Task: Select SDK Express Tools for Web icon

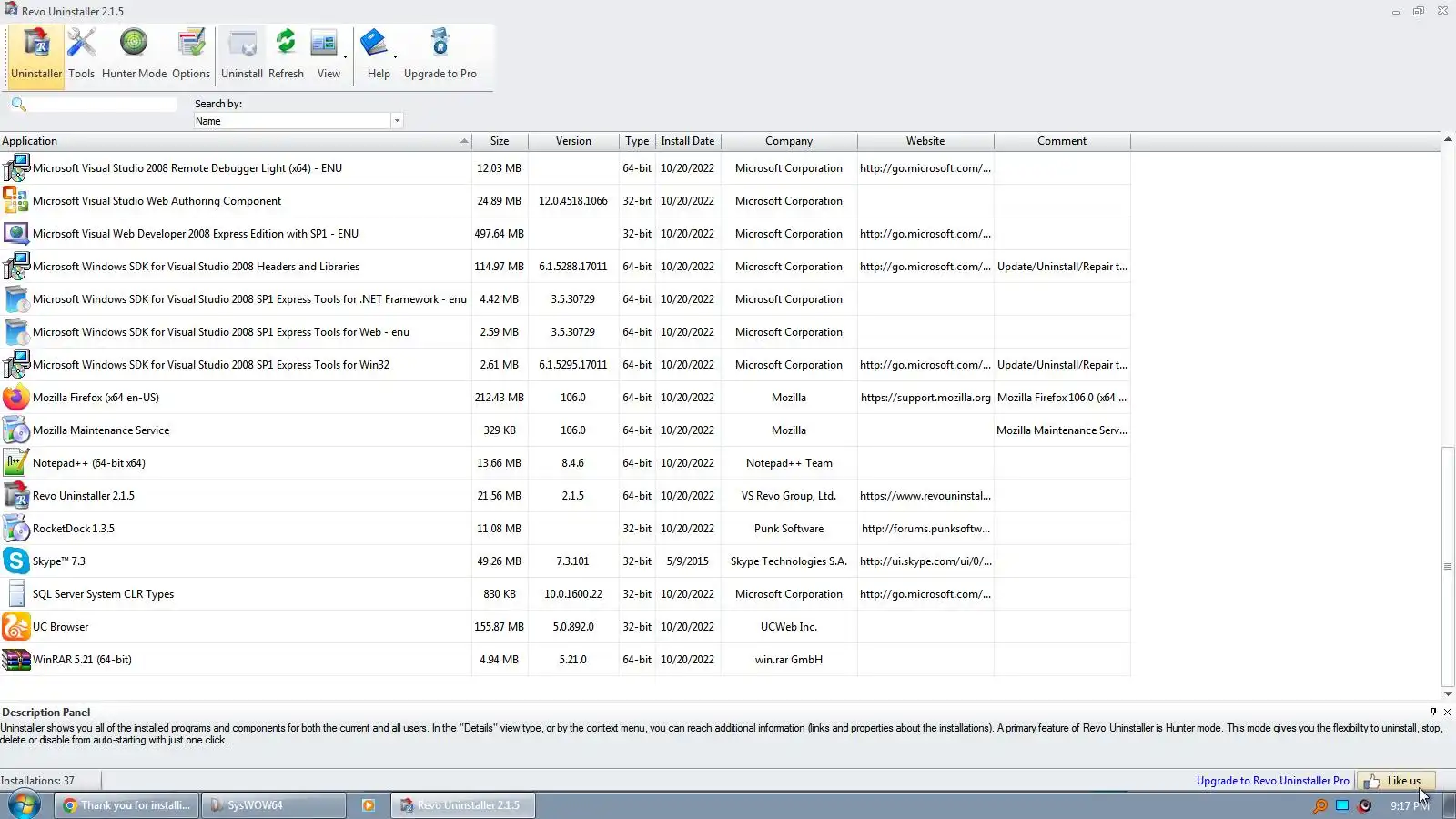Action: [x=16, y=332]
